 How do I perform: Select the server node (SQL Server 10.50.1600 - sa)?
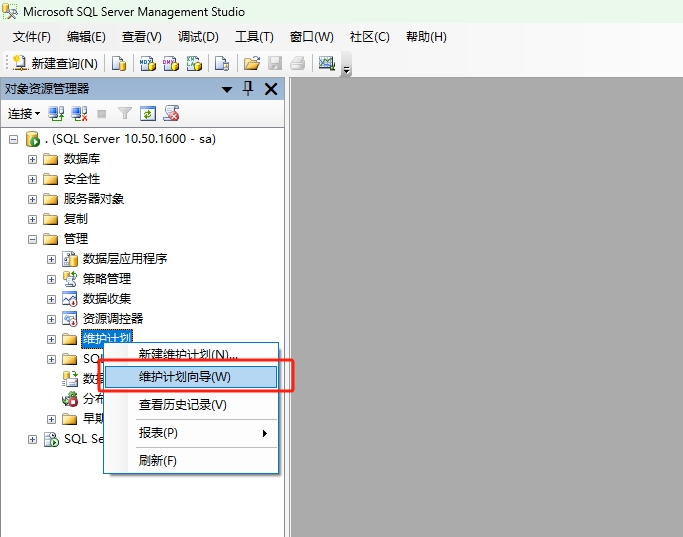pos(131,139)
